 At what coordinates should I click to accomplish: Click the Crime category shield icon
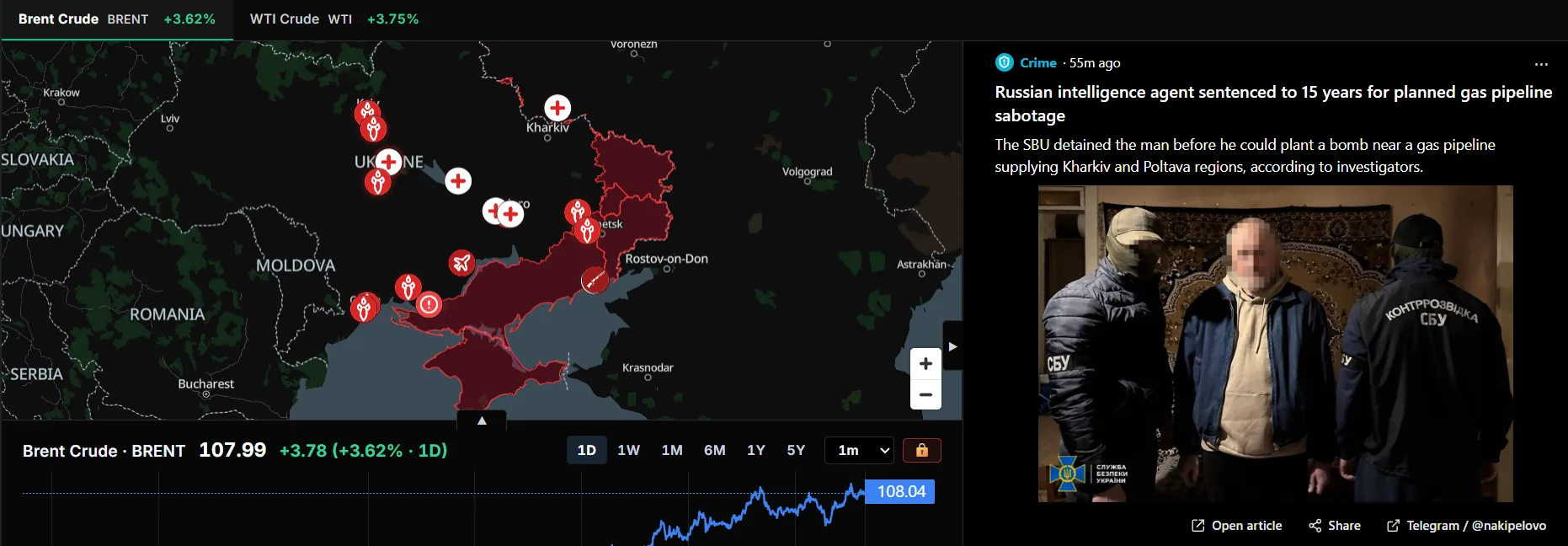point(1004,62)
